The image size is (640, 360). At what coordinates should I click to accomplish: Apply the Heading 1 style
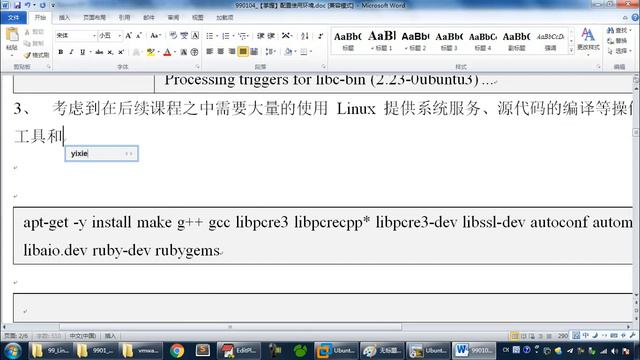click(382, 40)
